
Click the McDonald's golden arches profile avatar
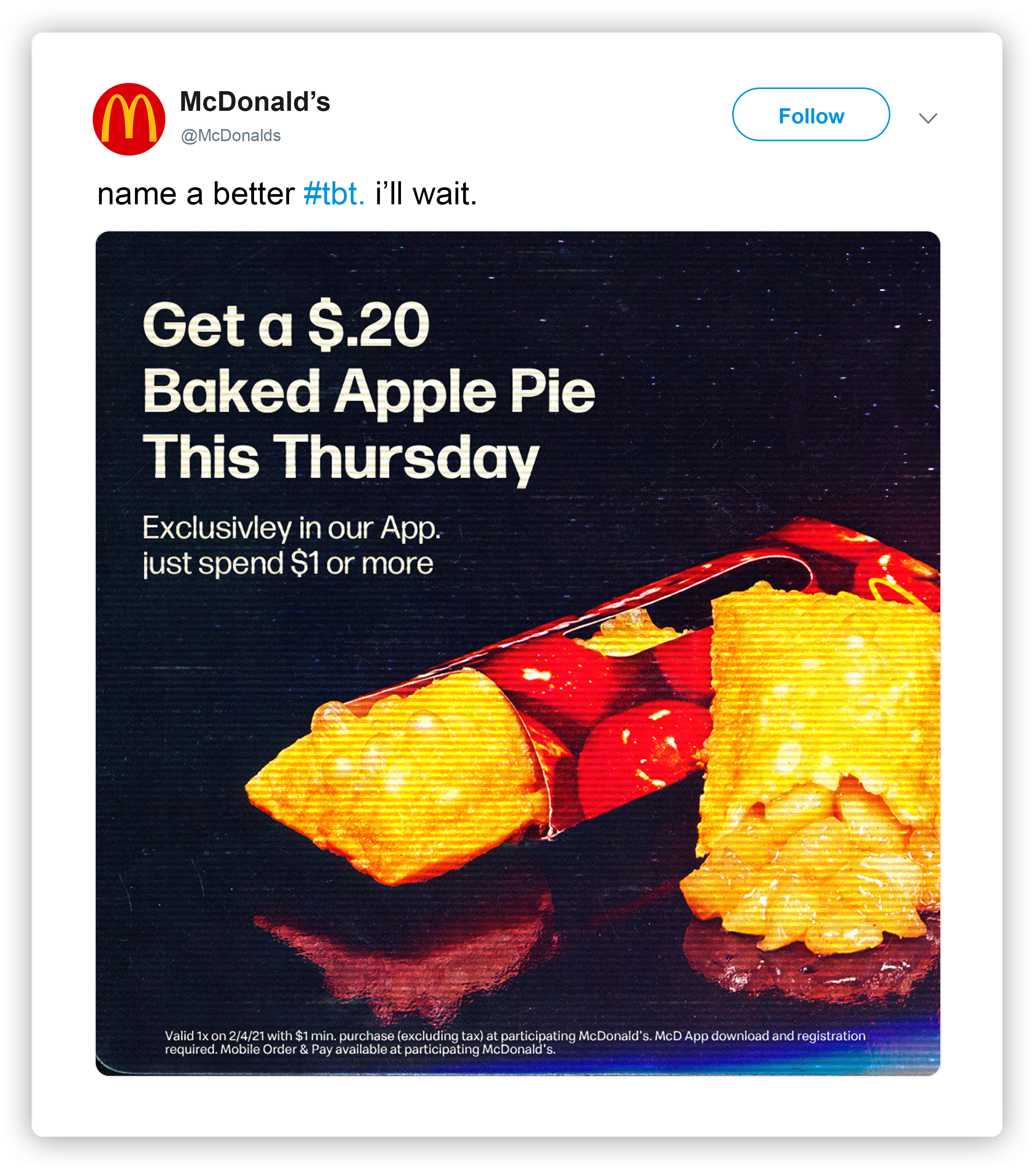click(128, 118)
